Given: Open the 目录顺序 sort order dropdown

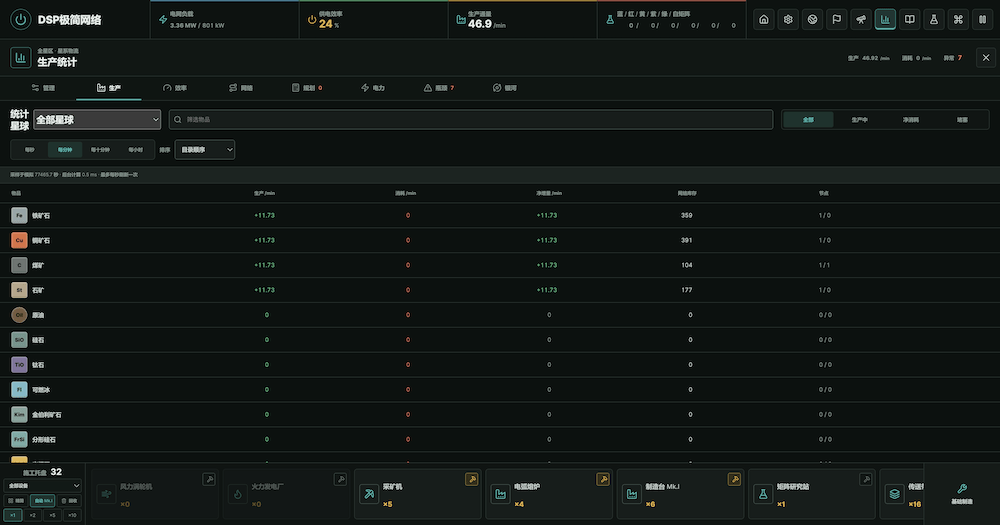Looking at the screenshot, I should [205, 150].
